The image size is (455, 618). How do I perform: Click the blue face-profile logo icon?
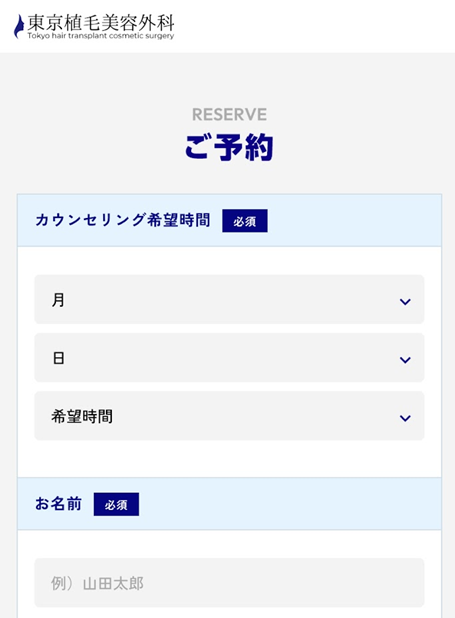coord(19,26)
